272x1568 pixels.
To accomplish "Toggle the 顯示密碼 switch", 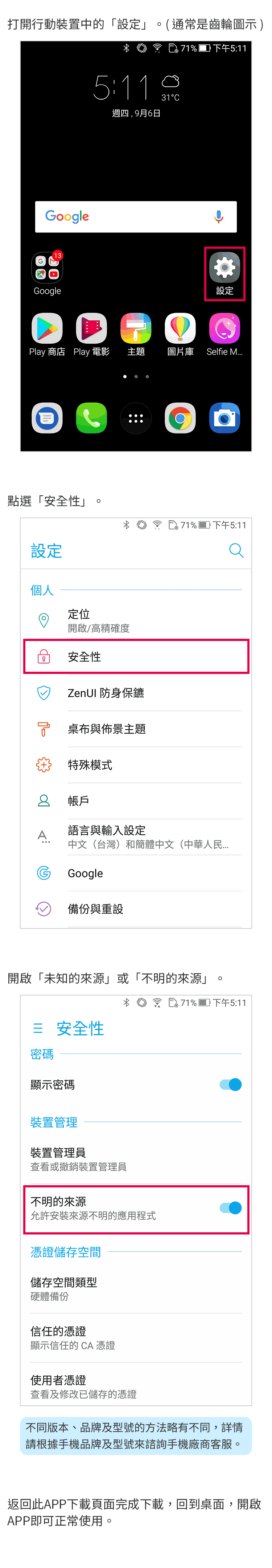I will pos(231,1085).
